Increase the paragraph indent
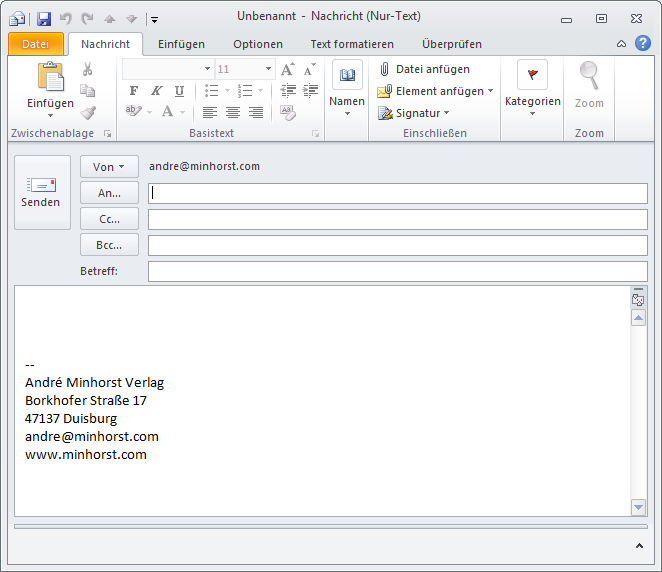The width and height of the screenshot is (662, 572). (x=310, y=91)
